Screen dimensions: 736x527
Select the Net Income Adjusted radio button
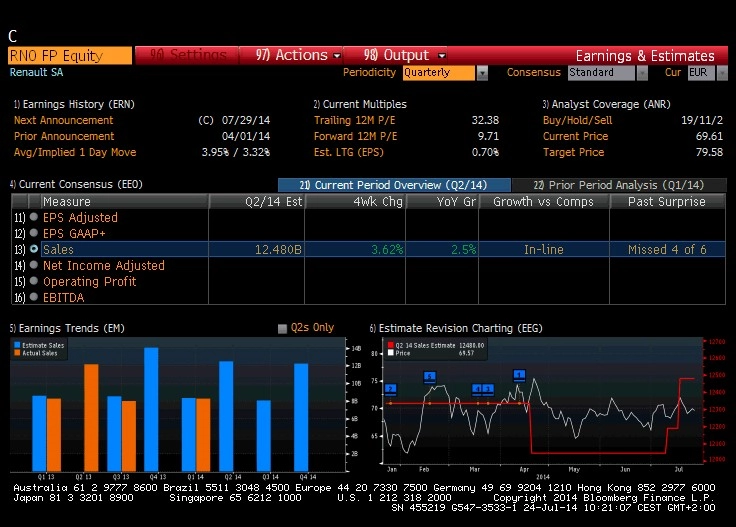pyautogui.click(x=34, y=265)
